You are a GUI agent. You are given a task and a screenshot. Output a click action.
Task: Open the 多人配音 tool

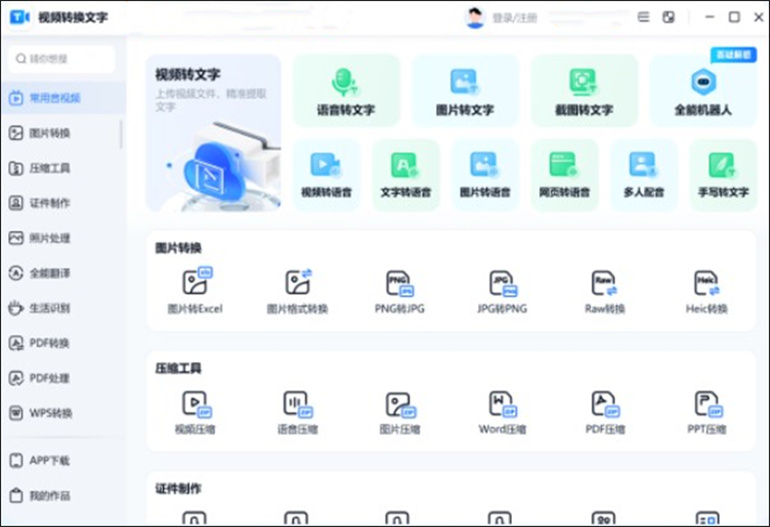[644, 175]
